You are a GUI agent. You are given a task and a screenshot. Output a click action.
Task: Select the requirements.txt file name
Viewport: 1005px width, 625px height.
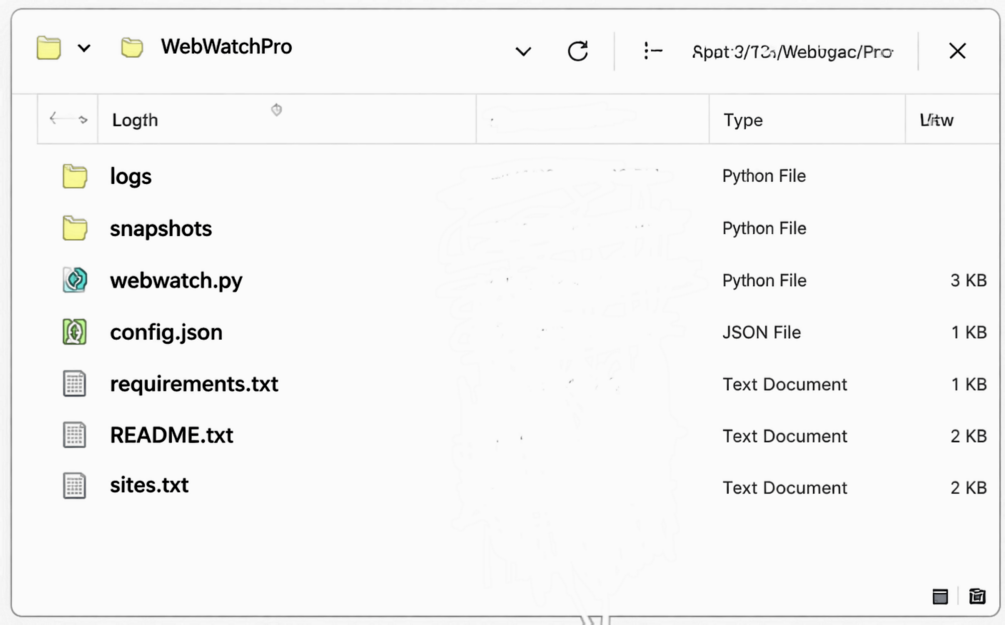click(194, 384)
